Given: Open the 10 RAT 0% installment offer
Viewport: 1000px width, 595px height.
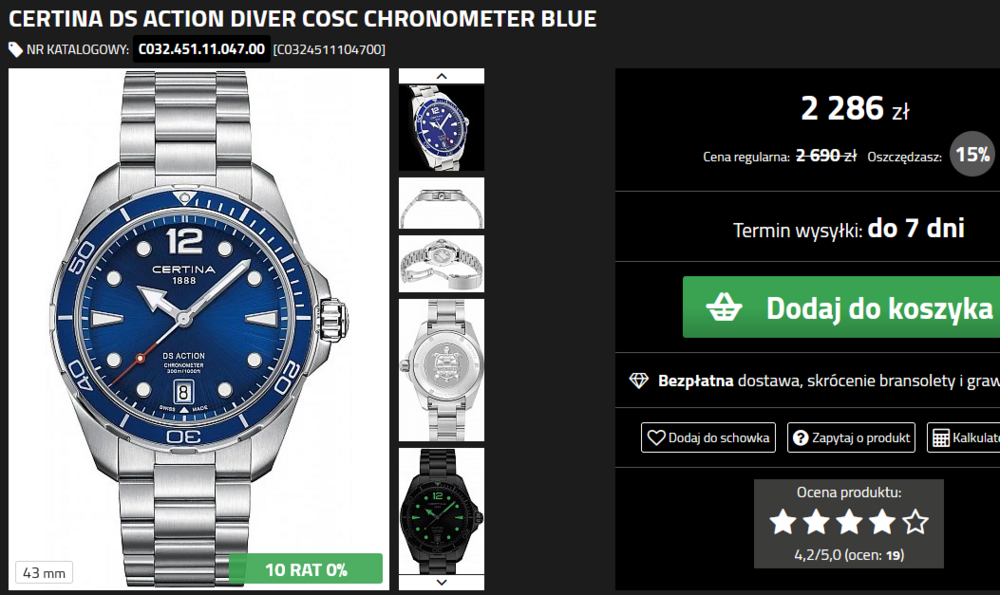Looking at the screenshot, I should 306,569.
